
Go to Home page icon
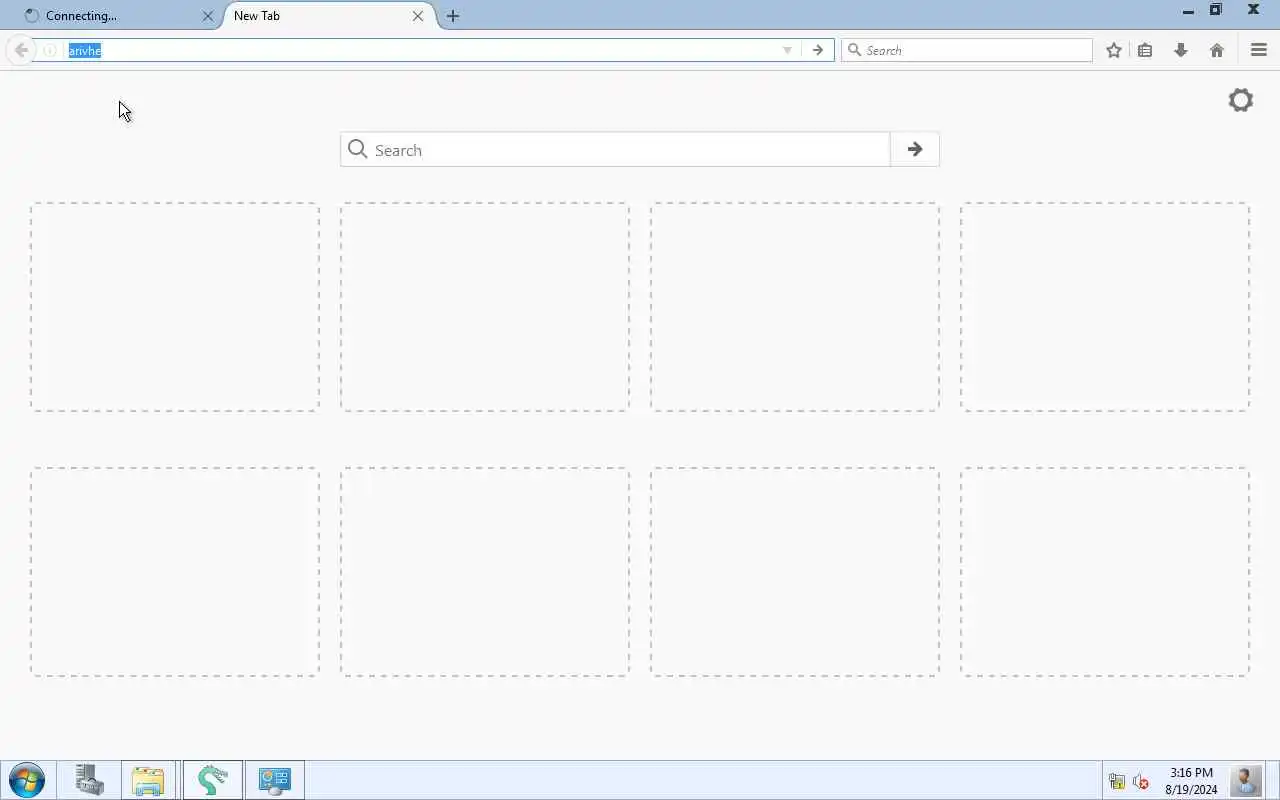point(1217,50)
